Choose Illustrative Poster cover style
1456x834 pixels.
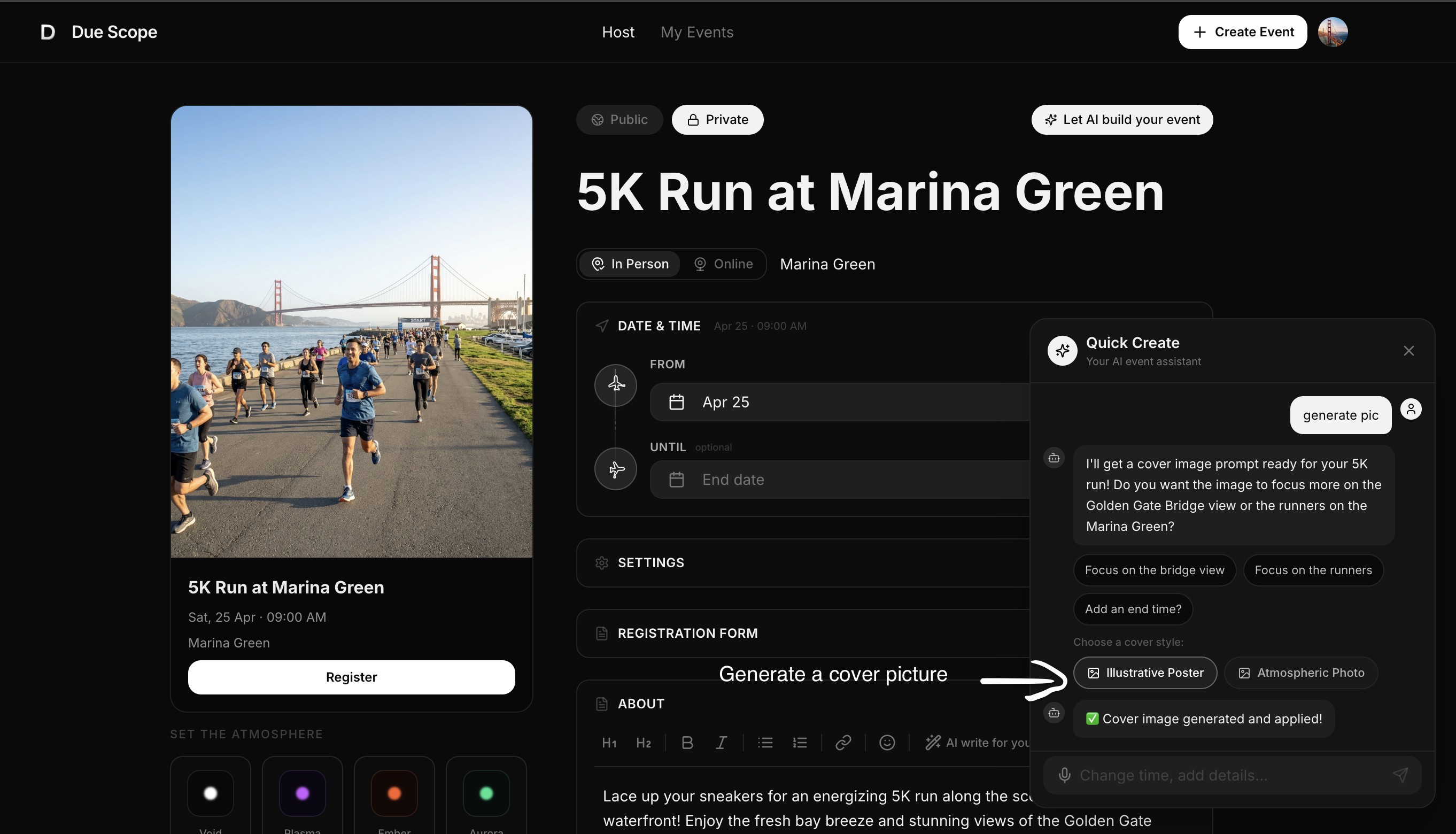(1145, 673)
